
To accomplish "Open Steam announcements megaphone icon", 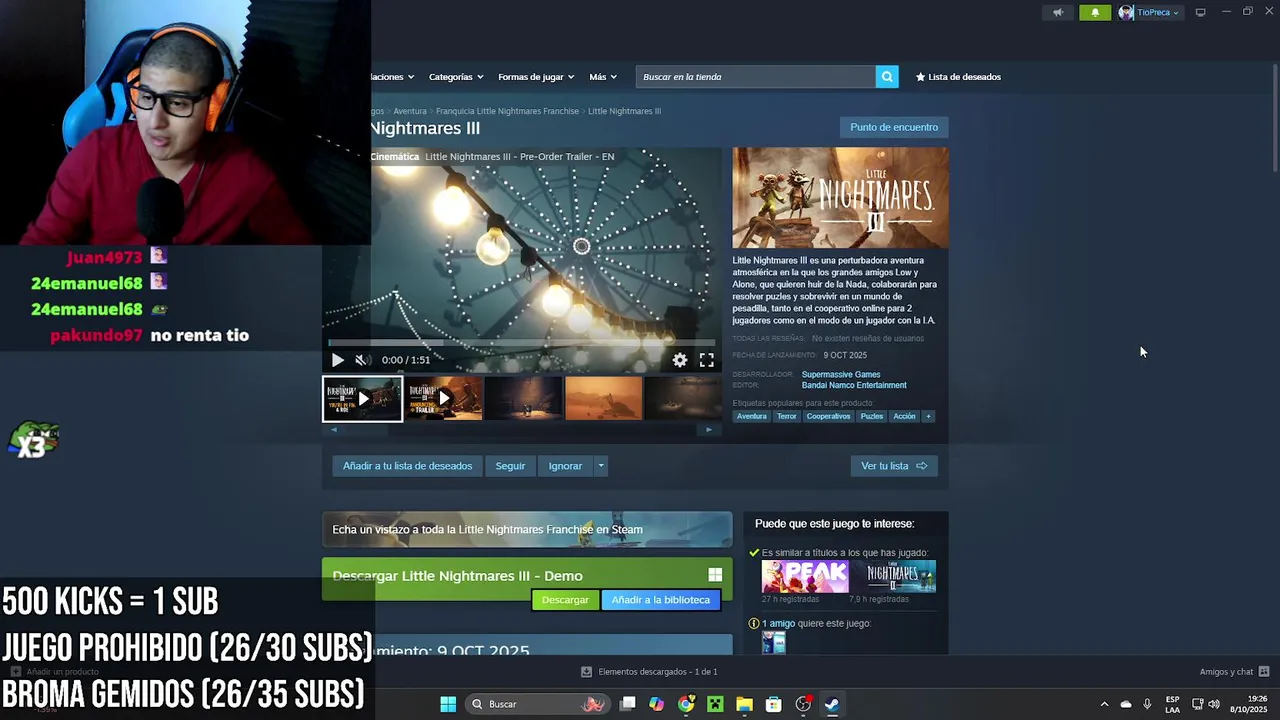I will point(1058,13).
